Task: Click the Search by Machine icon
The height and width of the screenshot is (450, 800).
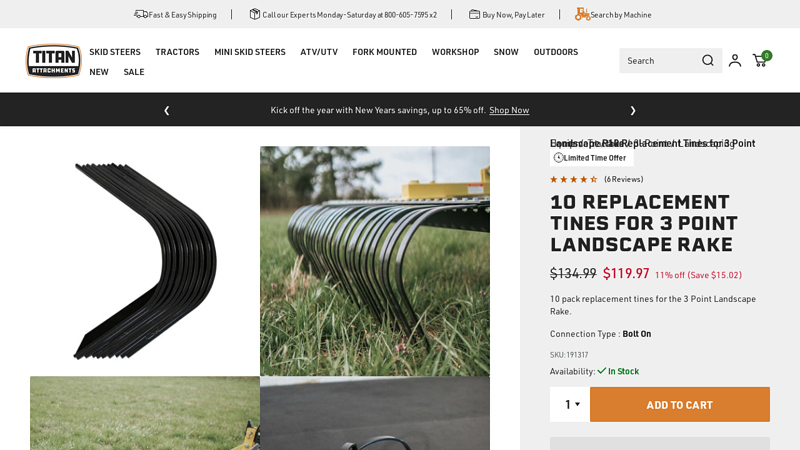Action: [x=582, y=14]
